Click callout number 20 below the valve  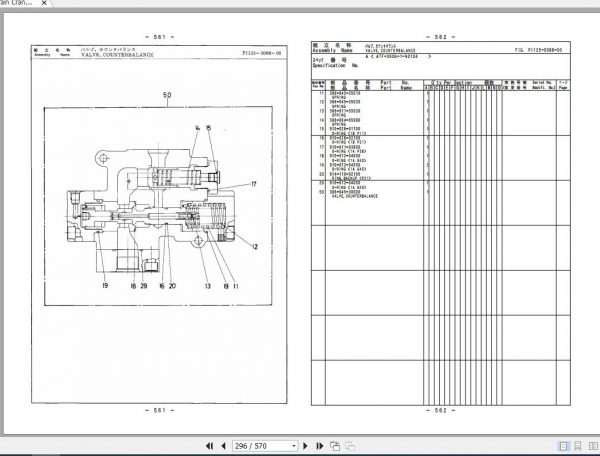172,286
